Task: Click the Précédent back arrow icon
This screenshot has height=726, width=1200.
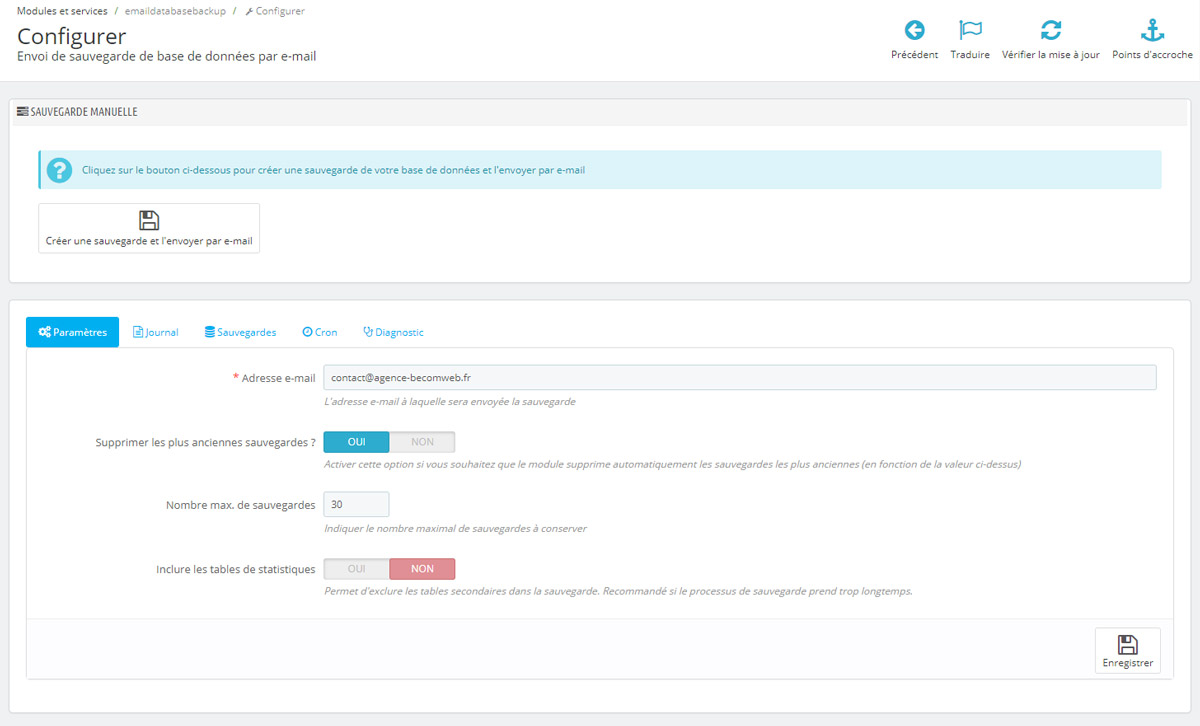Action: (914, 31)
